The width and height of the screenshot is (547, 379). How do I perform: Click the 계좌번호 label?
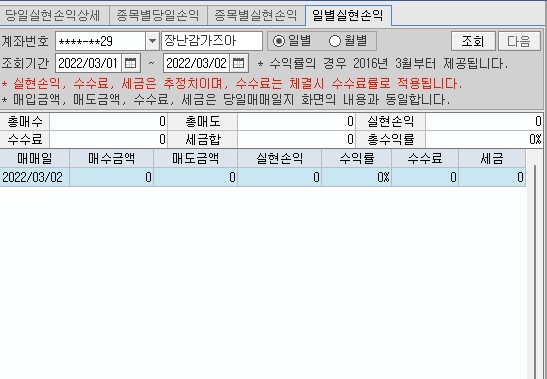(x=25, y=41)
